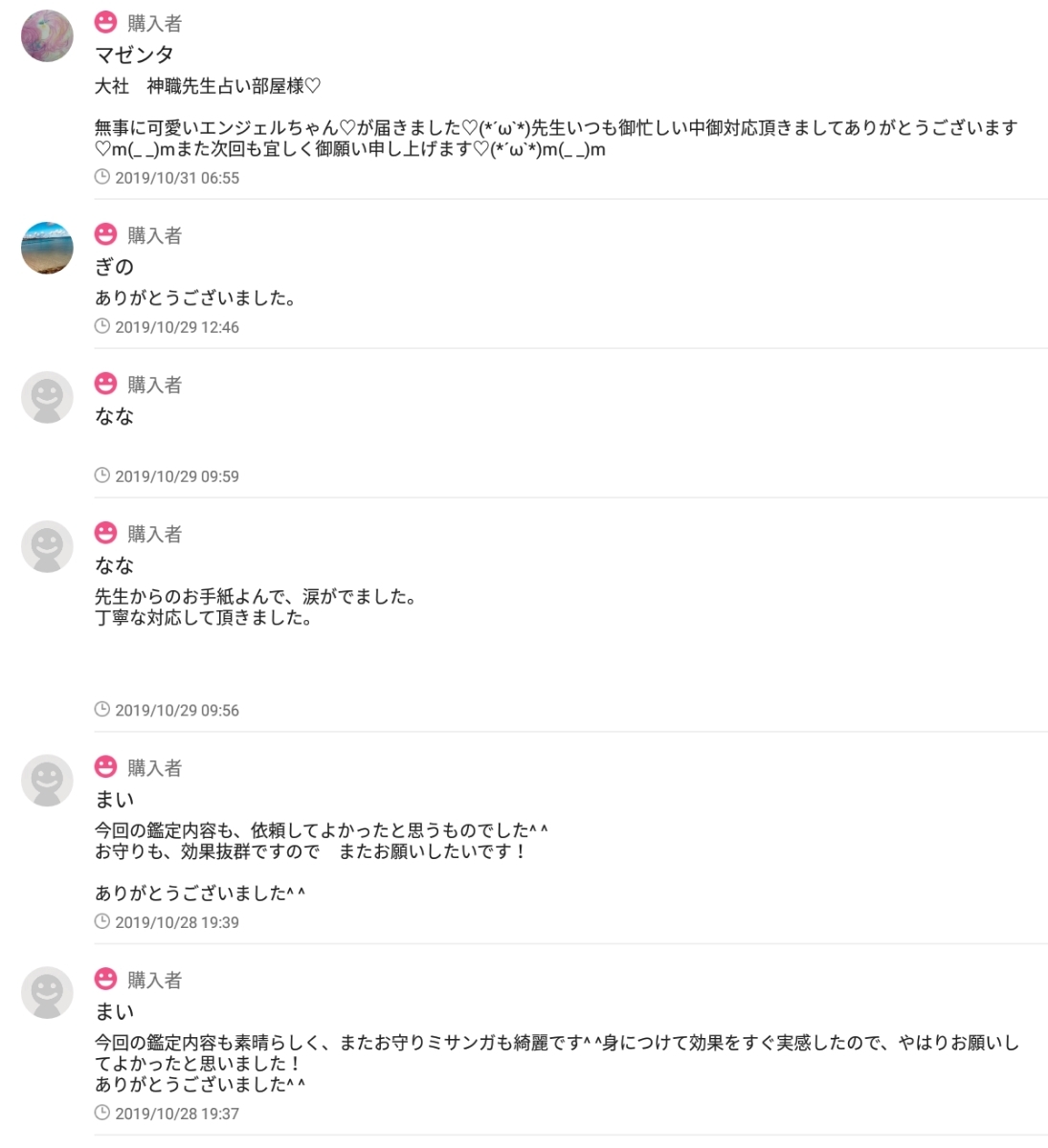The image size is (1048, 1148).
Task: Click the timestamp 2019/10/29 09:59
Action: (177, 476)
